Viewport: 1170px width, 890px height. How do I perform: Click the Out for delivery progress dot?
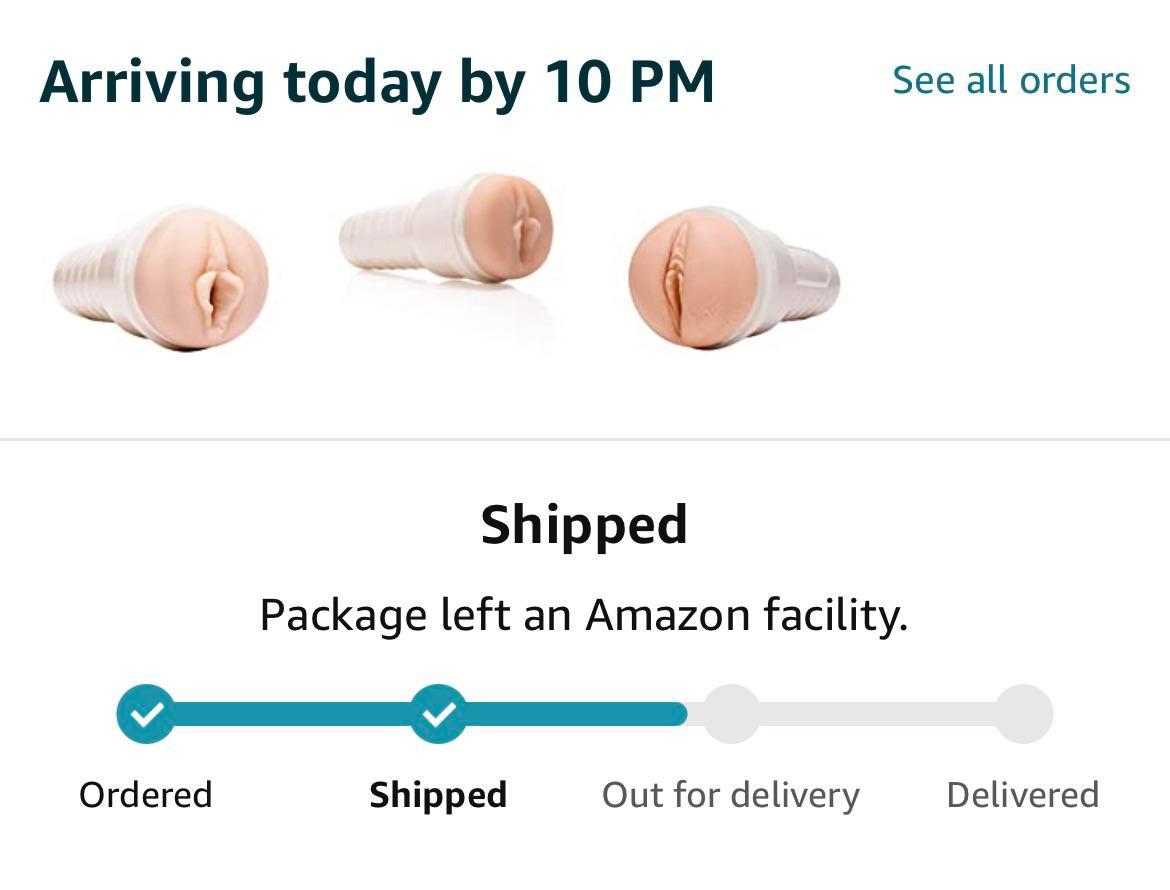point(731,713)
